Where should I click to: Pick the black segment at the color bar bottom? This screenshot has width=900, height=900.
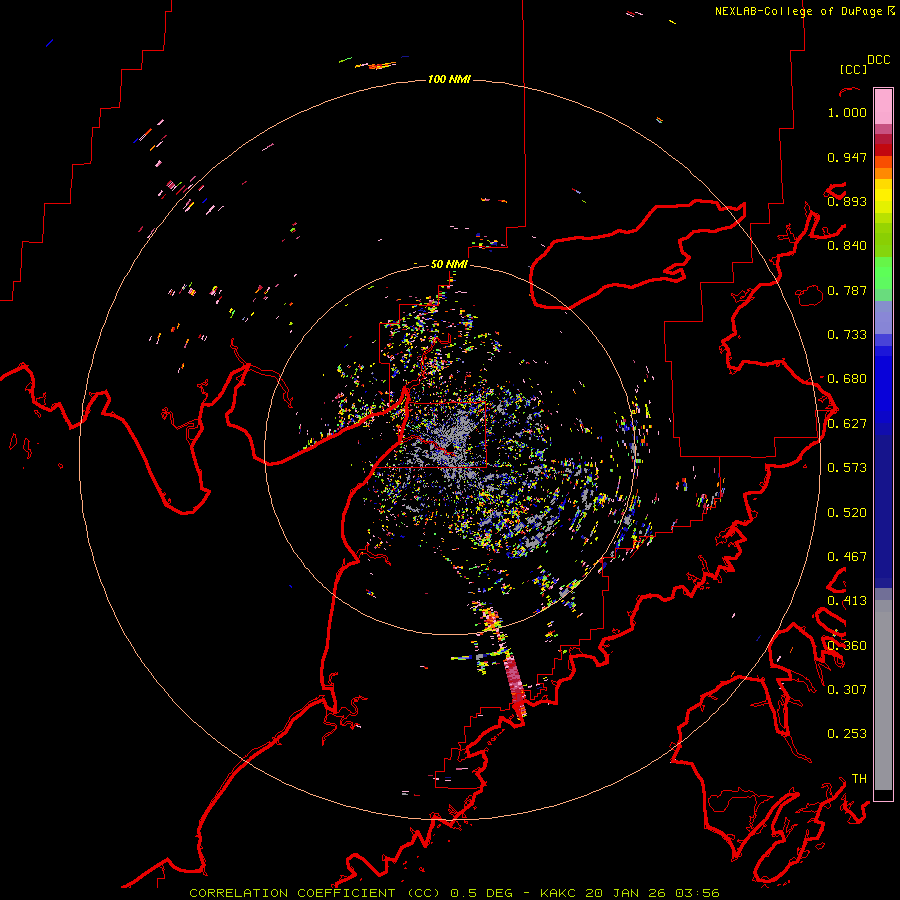(x=883, y=795)
